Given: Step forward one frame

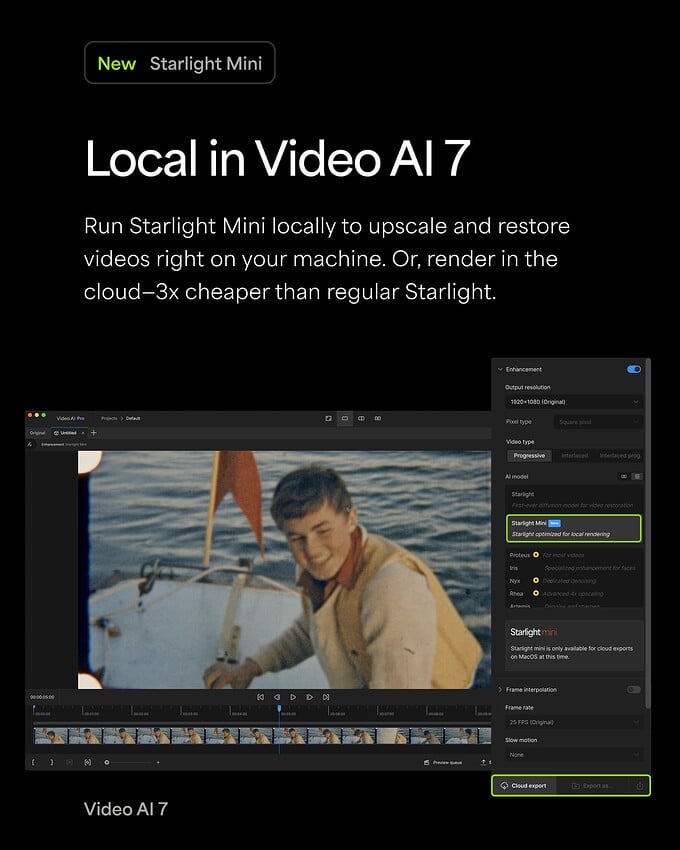Looking at the screenshot, I should (x=309, y=697).
